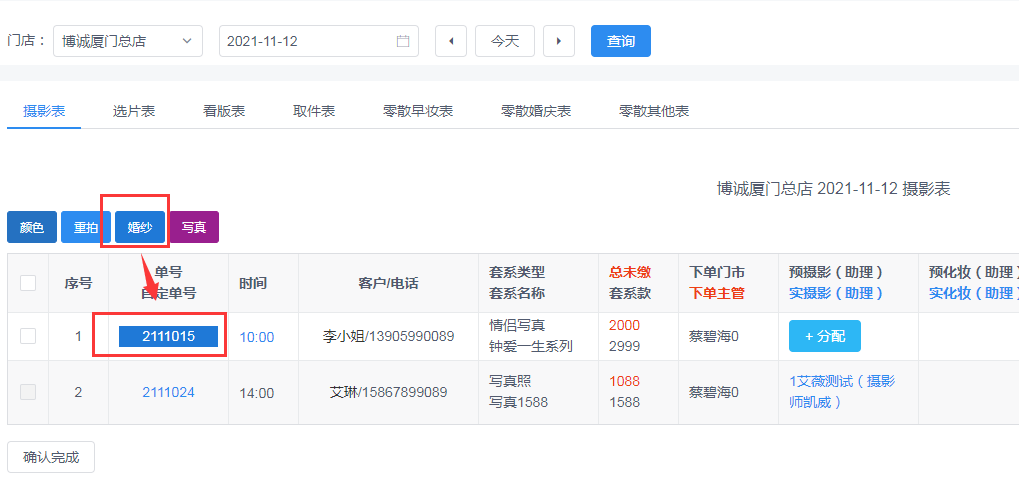This screenshot has height=482, width=1019.
Task: Switch to 取件表 tab
Action: tap(314, 111)
